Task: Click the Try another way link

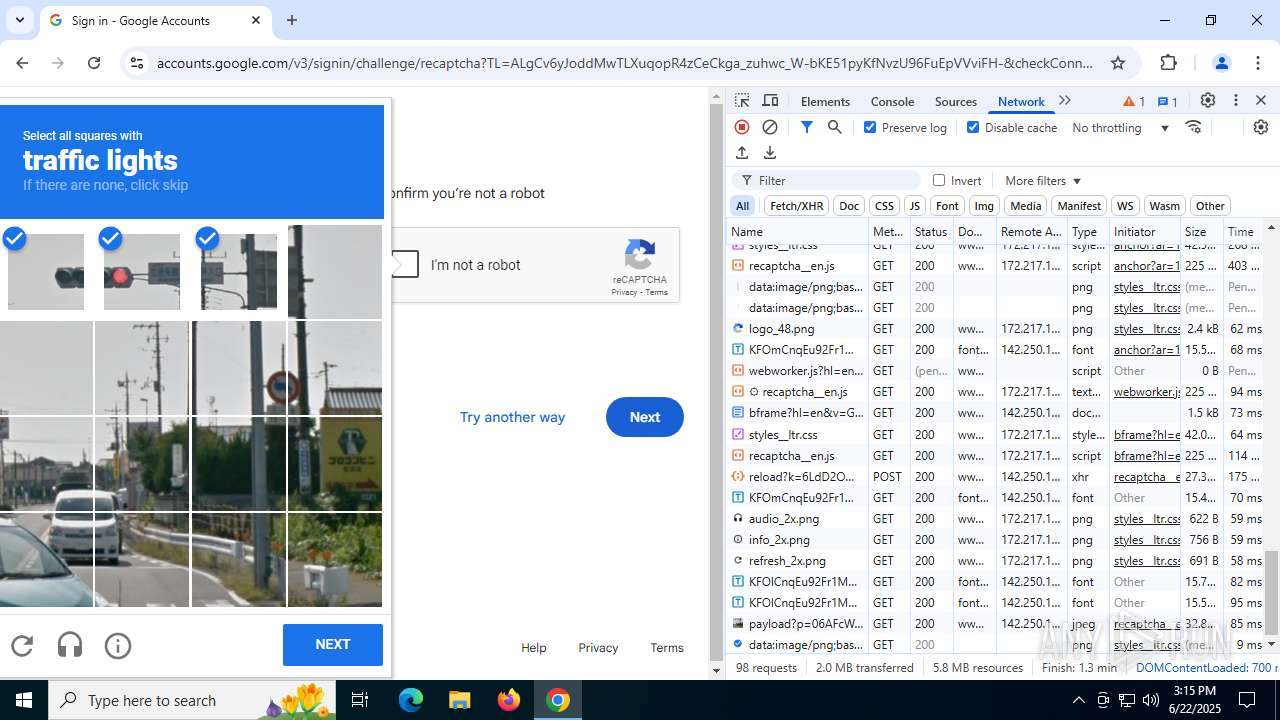Action: point(512,417)
